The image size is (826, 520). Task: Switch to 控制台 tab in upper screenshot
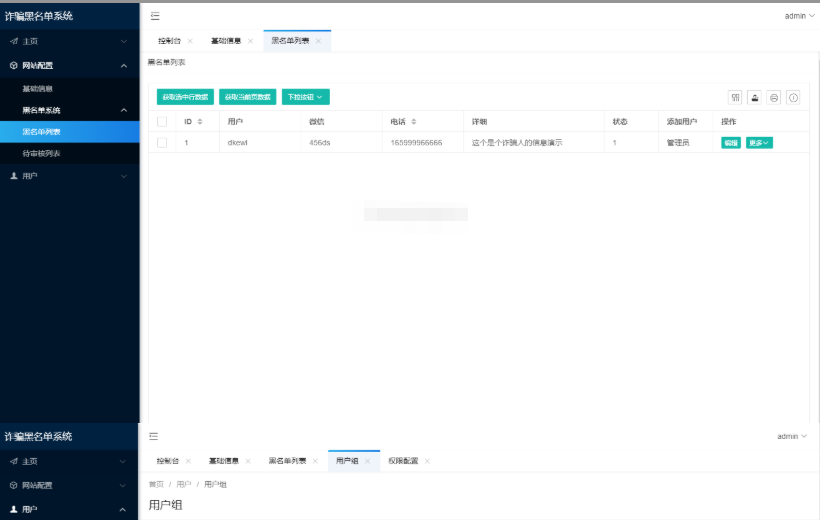coord(169,41)
